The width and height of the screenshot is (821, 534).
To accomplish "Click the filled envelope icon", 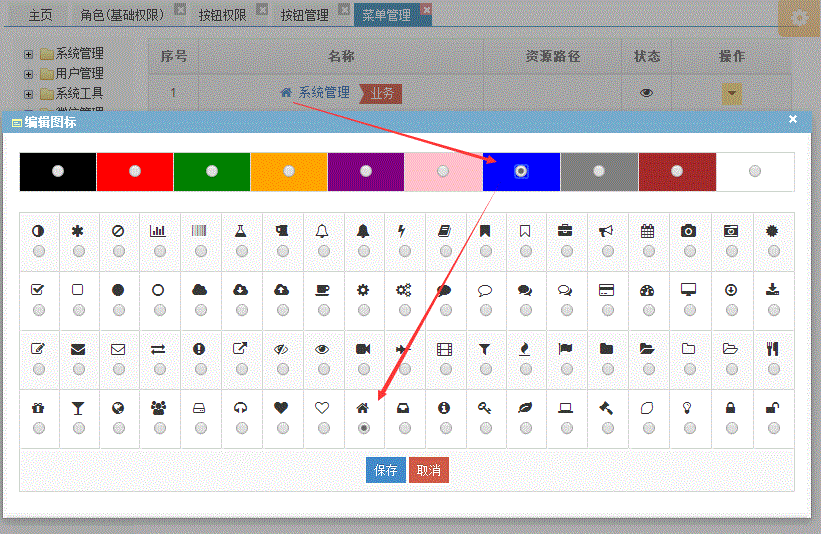I will [x=78, y=349].
